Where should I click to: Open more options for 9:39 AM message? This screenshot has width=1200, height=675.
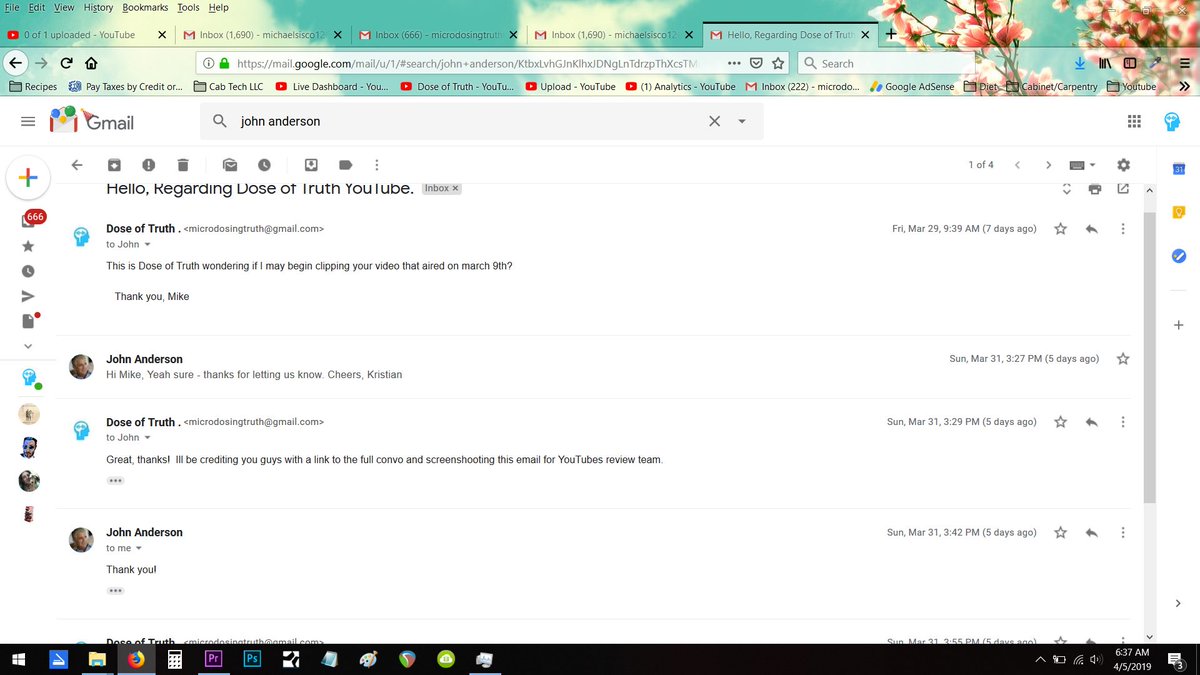(x=1123, y=229)
